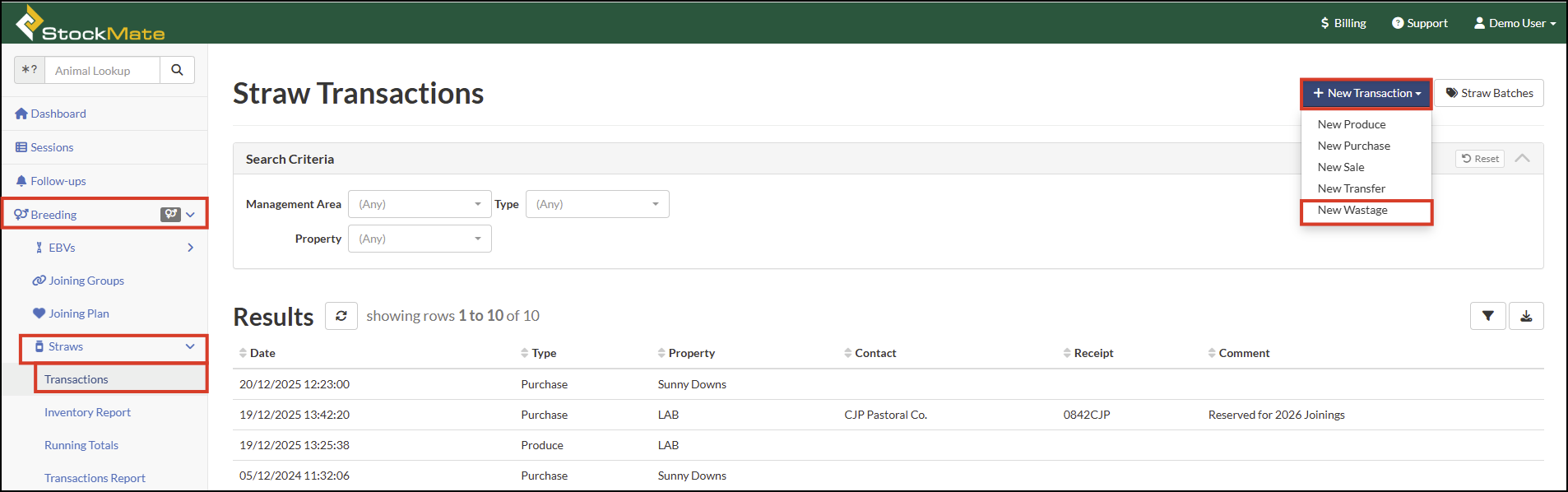Screen dimensions: 1568x492
Task: Focus the Animal Lookup input field
Action: pyautogui.click(x=102, y=70)
